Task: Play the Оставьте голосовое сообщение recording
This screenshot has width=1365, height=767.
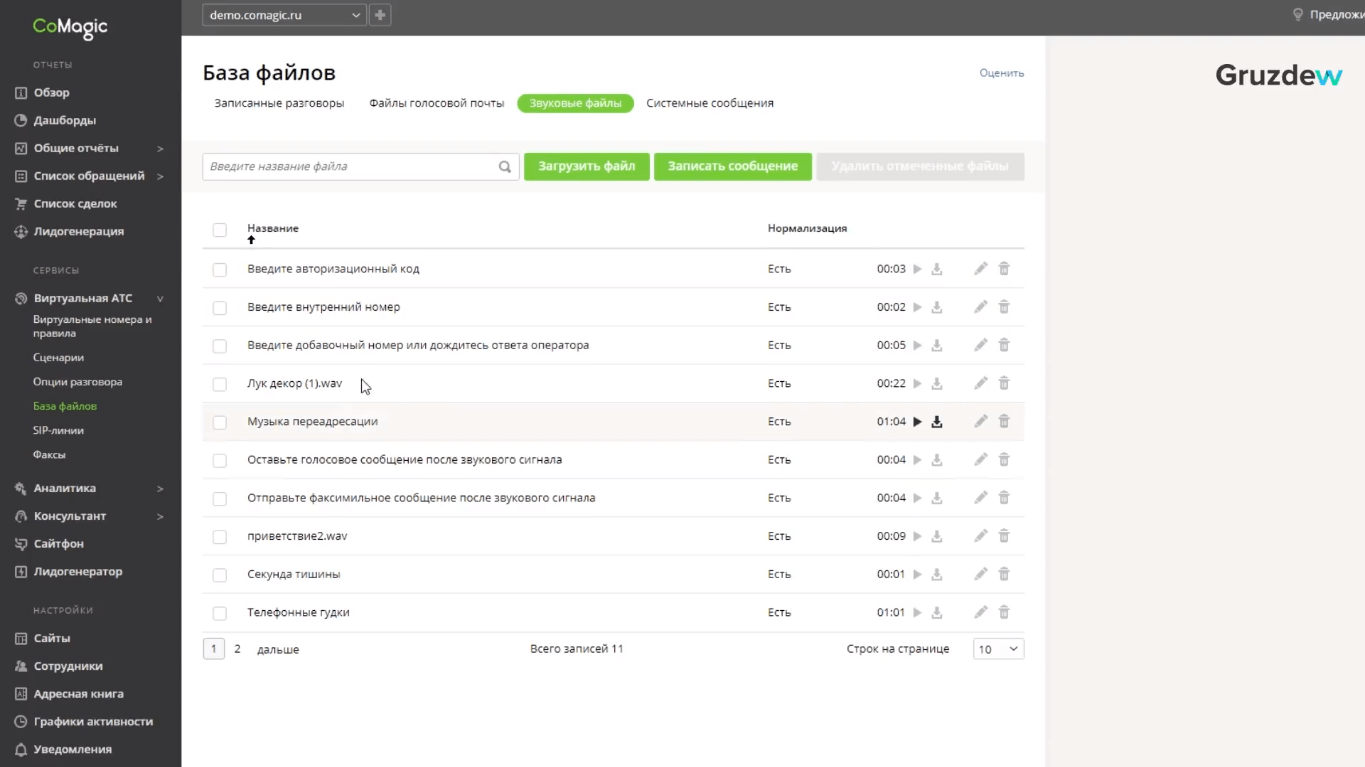Action: (x=917, y=460)
